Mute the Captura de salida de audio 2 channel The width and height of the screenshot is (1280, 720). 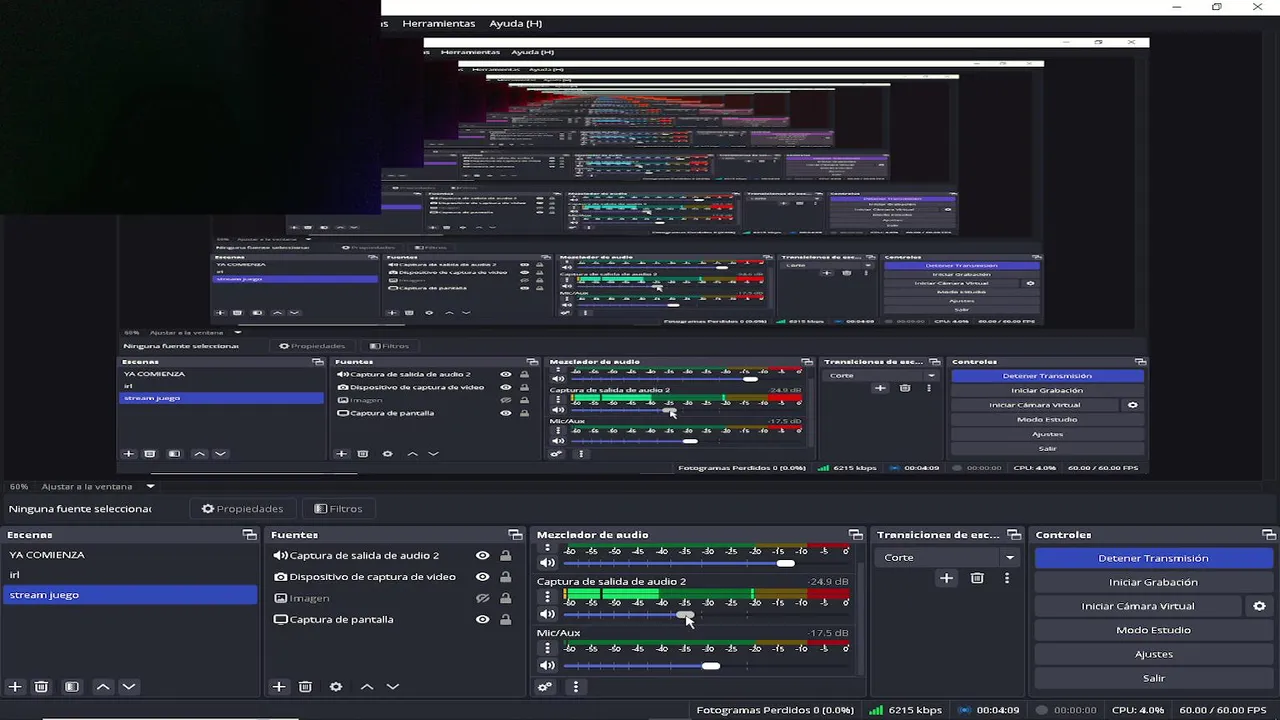(547, 614)
